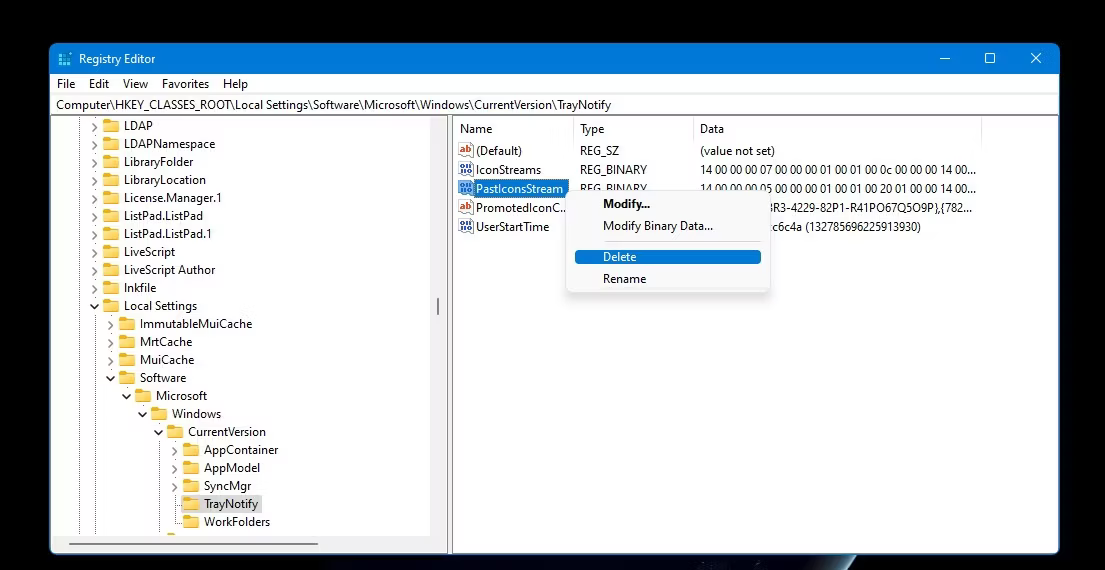Open the Favorites menu
The height and width of the screenshot is (570, 1105).
tap(185, 84)
